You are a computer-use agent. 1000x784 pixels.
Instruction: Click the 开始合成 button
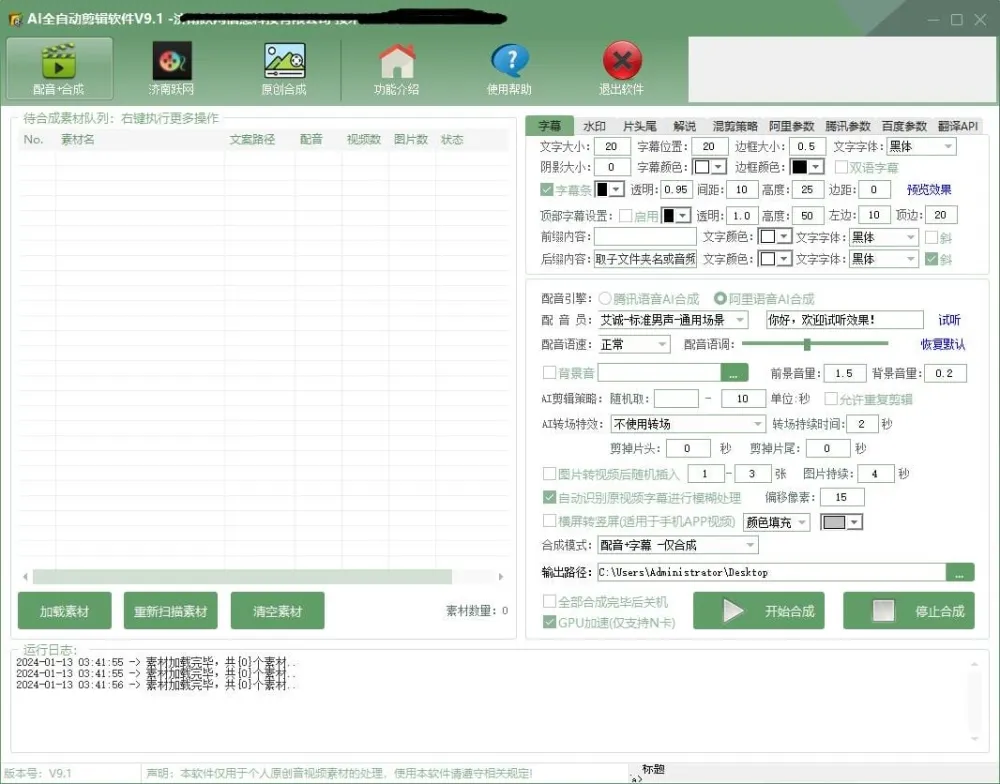(760, 611)
